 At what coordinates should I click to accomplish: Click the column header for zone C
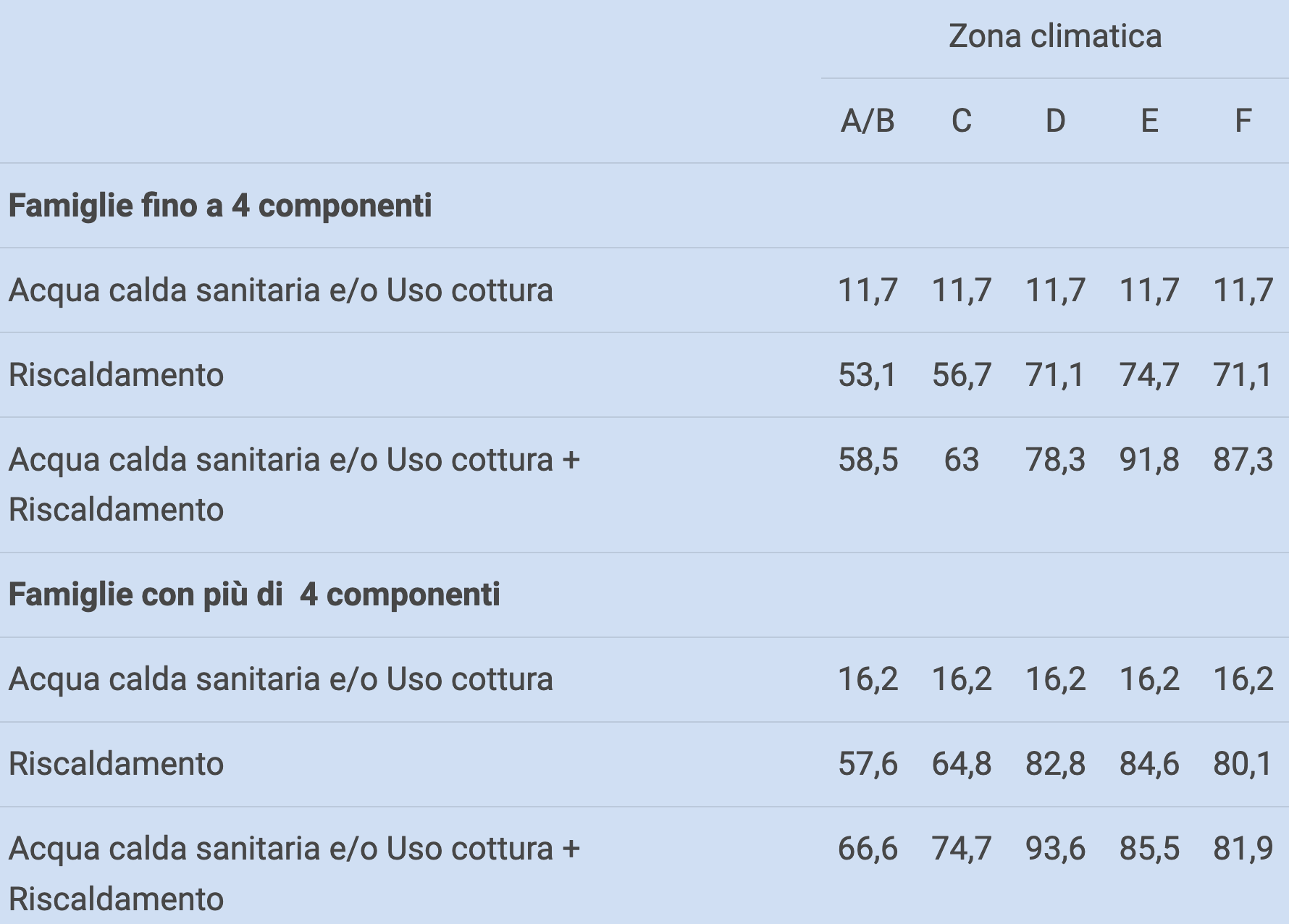(961, 121)
